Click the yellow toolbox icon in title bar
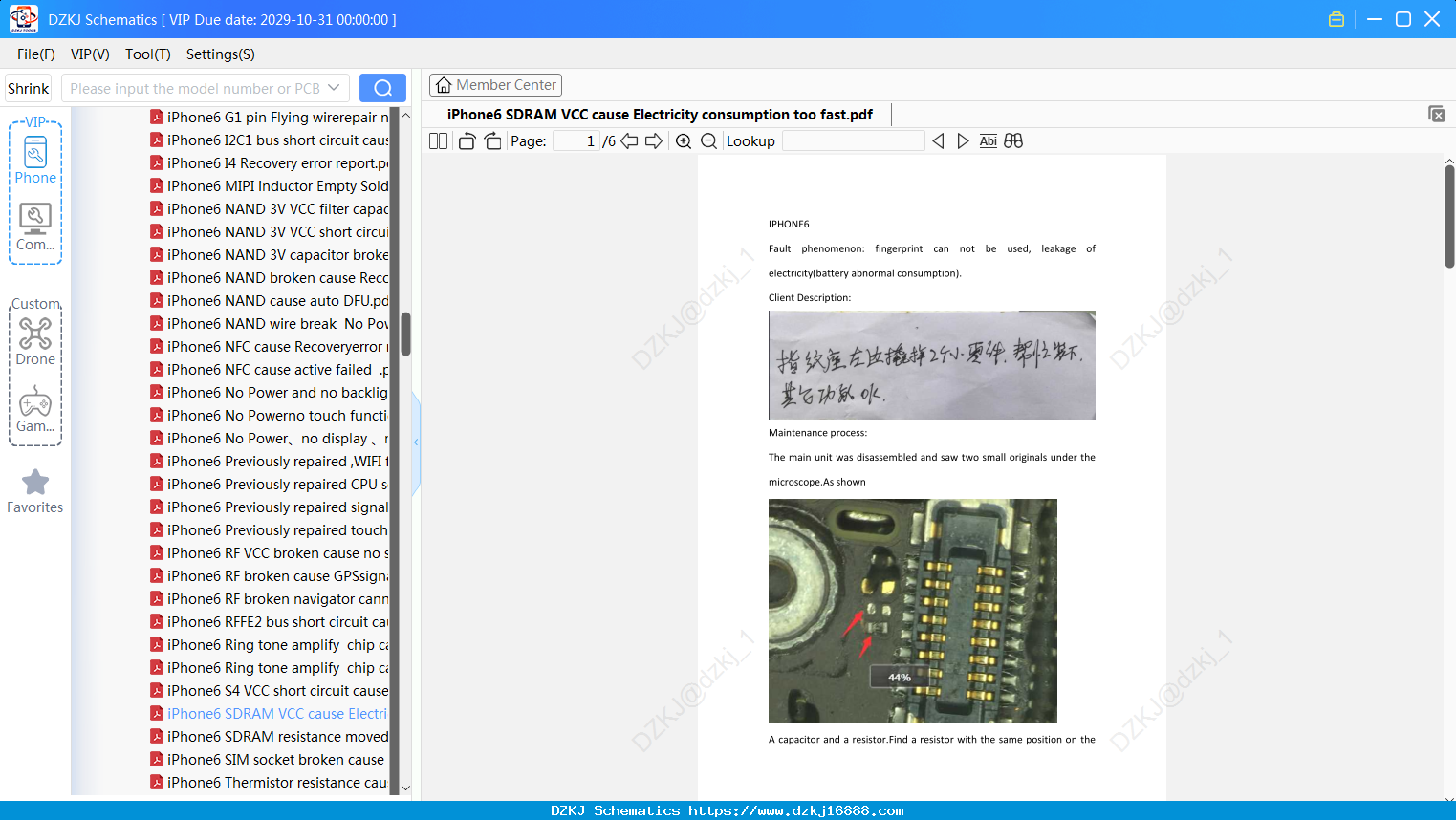The image size is (1456, 820). (1336, 19)
